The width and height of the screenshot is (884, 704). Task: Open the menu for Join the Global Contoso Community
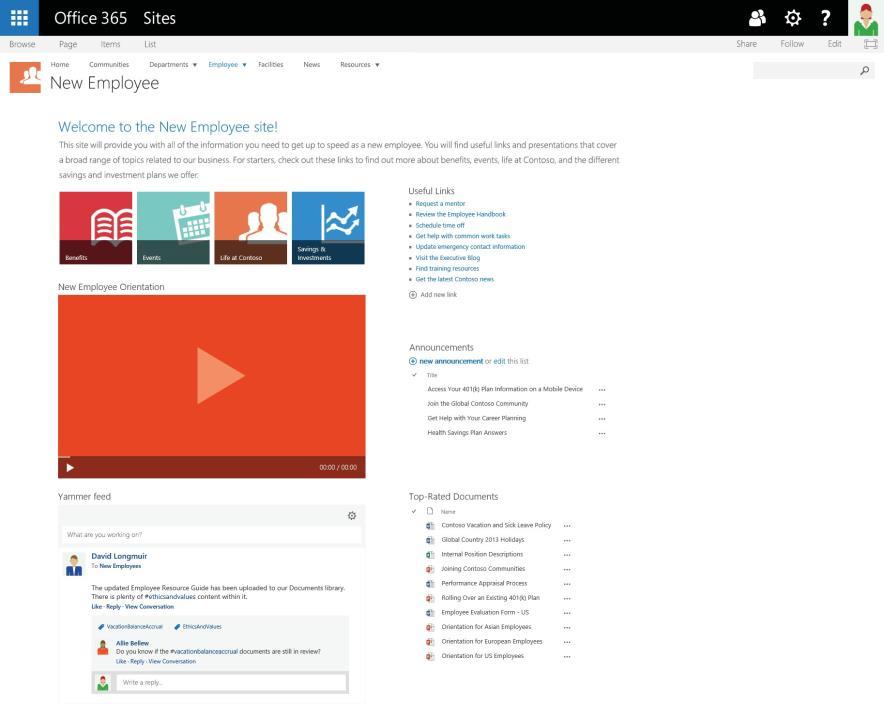602,405
